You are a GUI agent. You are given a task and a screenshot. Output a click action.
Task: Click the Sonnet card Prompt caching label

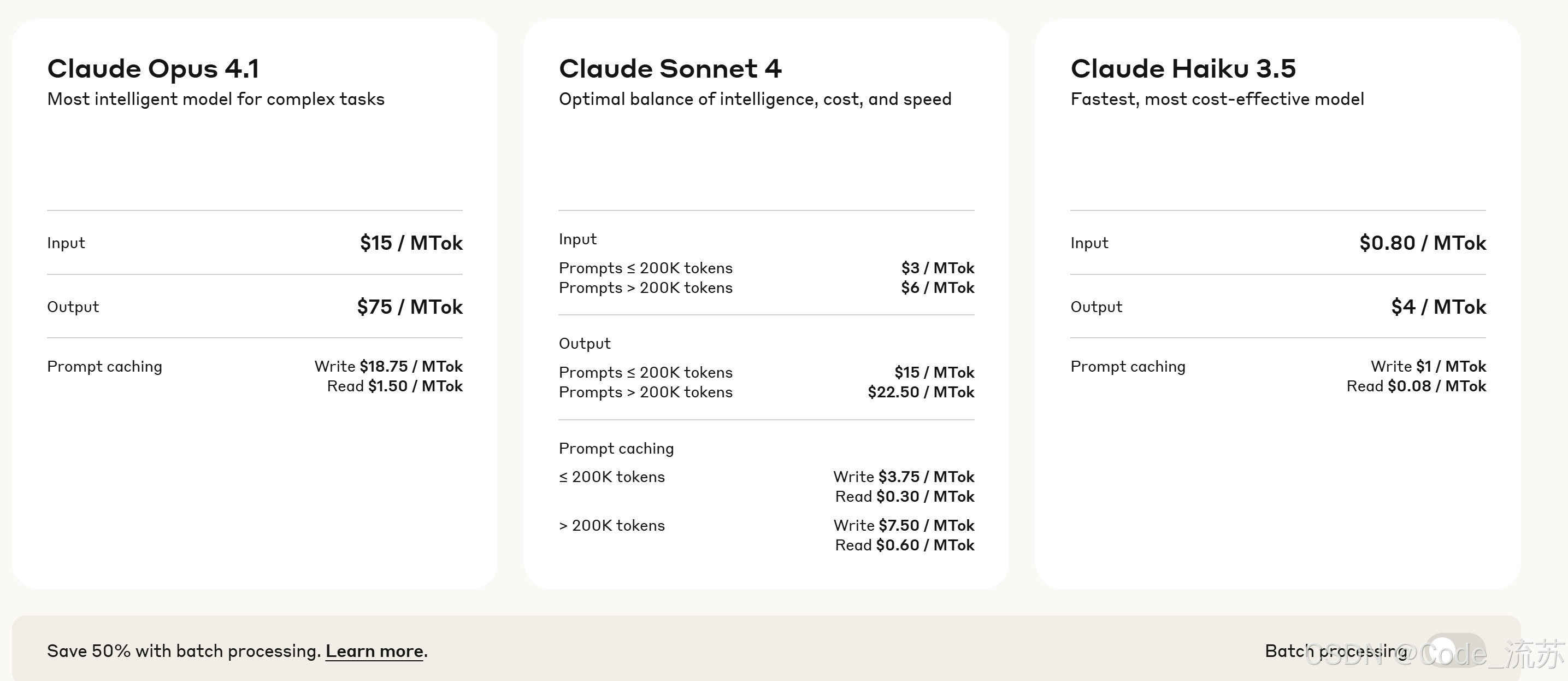(616, 448)
